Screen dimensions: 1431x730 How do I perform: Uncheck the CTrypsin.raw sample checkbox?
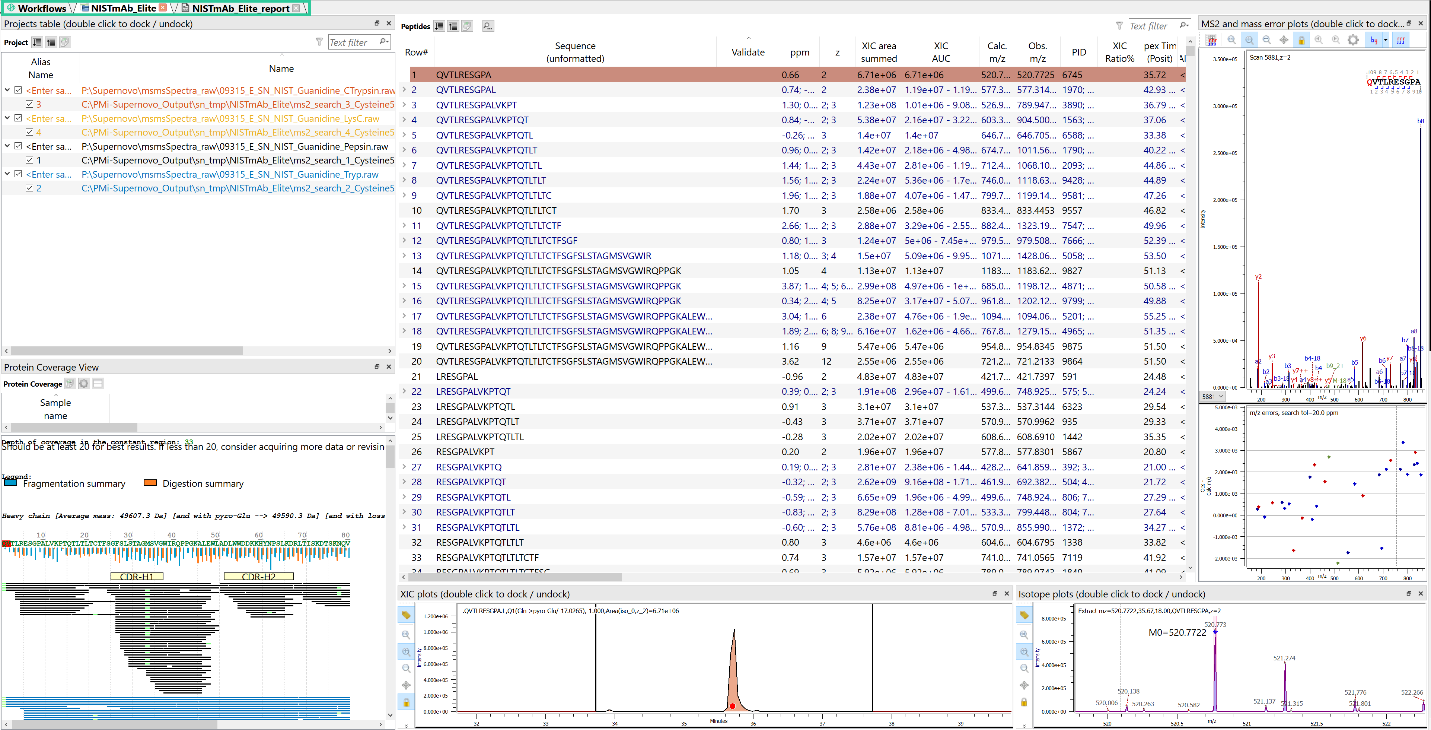pyautogui.click(x=19, y=91)
